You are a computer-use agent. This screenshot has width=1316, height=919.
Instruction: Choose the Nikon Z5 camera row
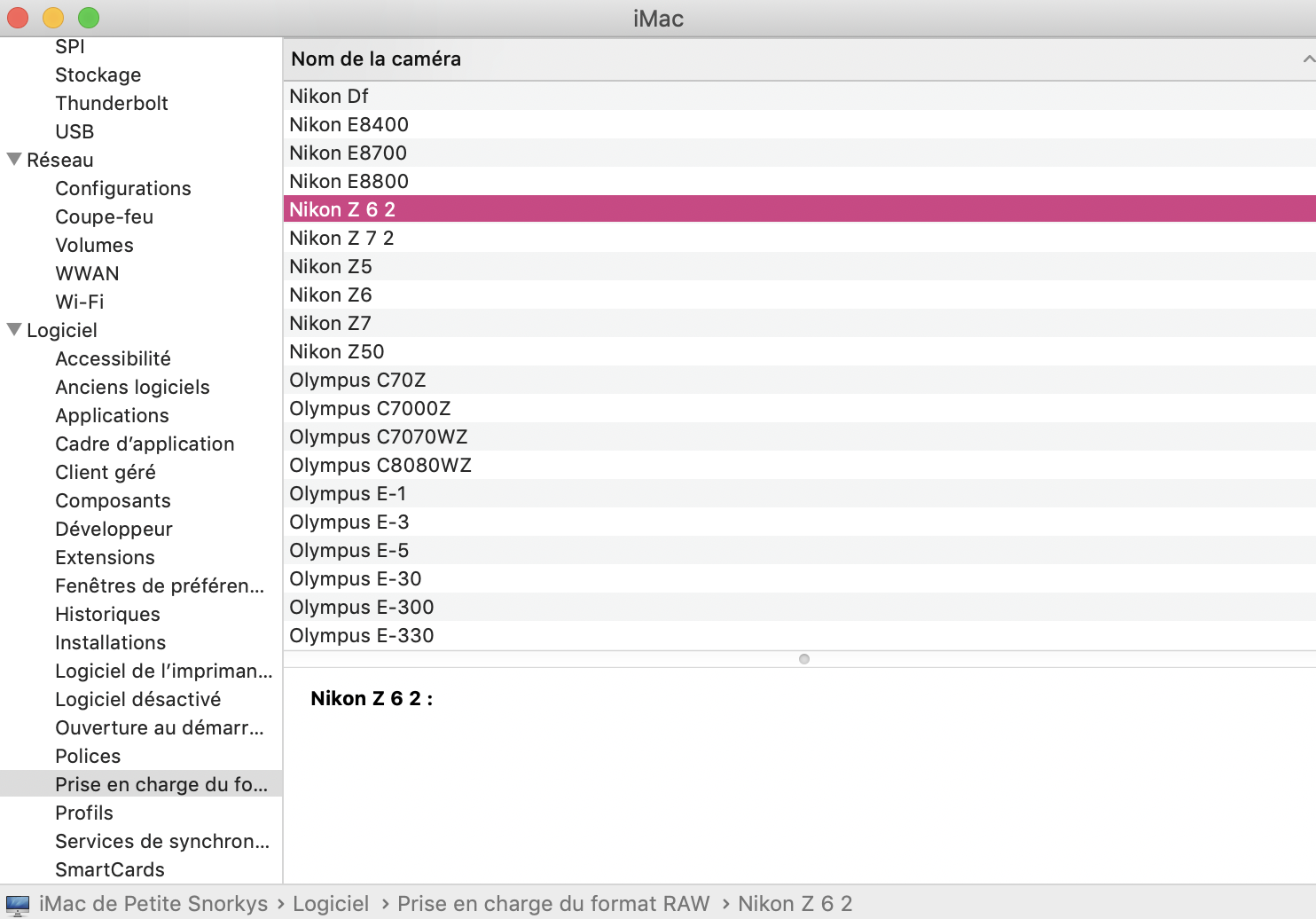pyautogui.click(x=800, y=266)
